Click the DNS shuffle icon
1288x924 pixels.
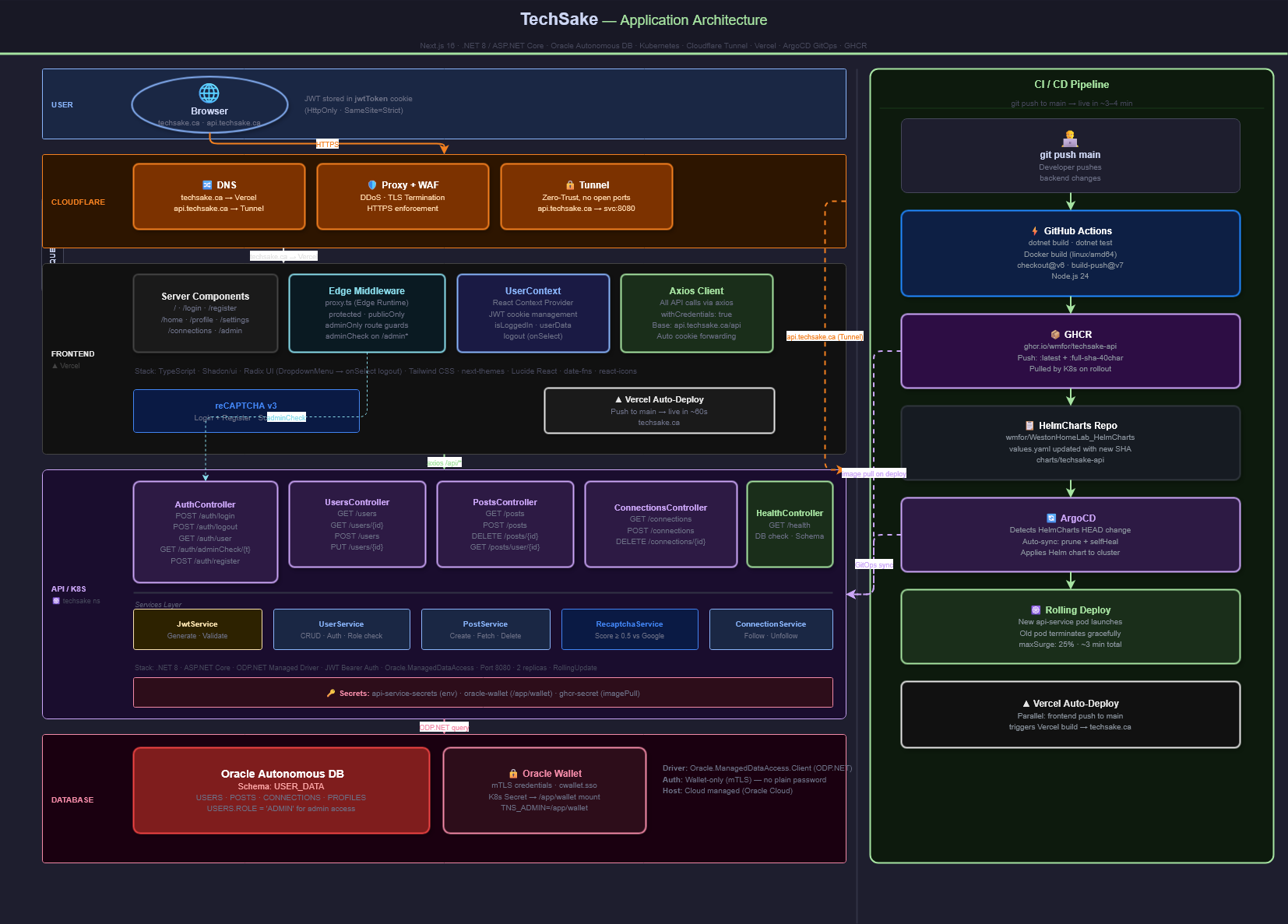(207, 185)
